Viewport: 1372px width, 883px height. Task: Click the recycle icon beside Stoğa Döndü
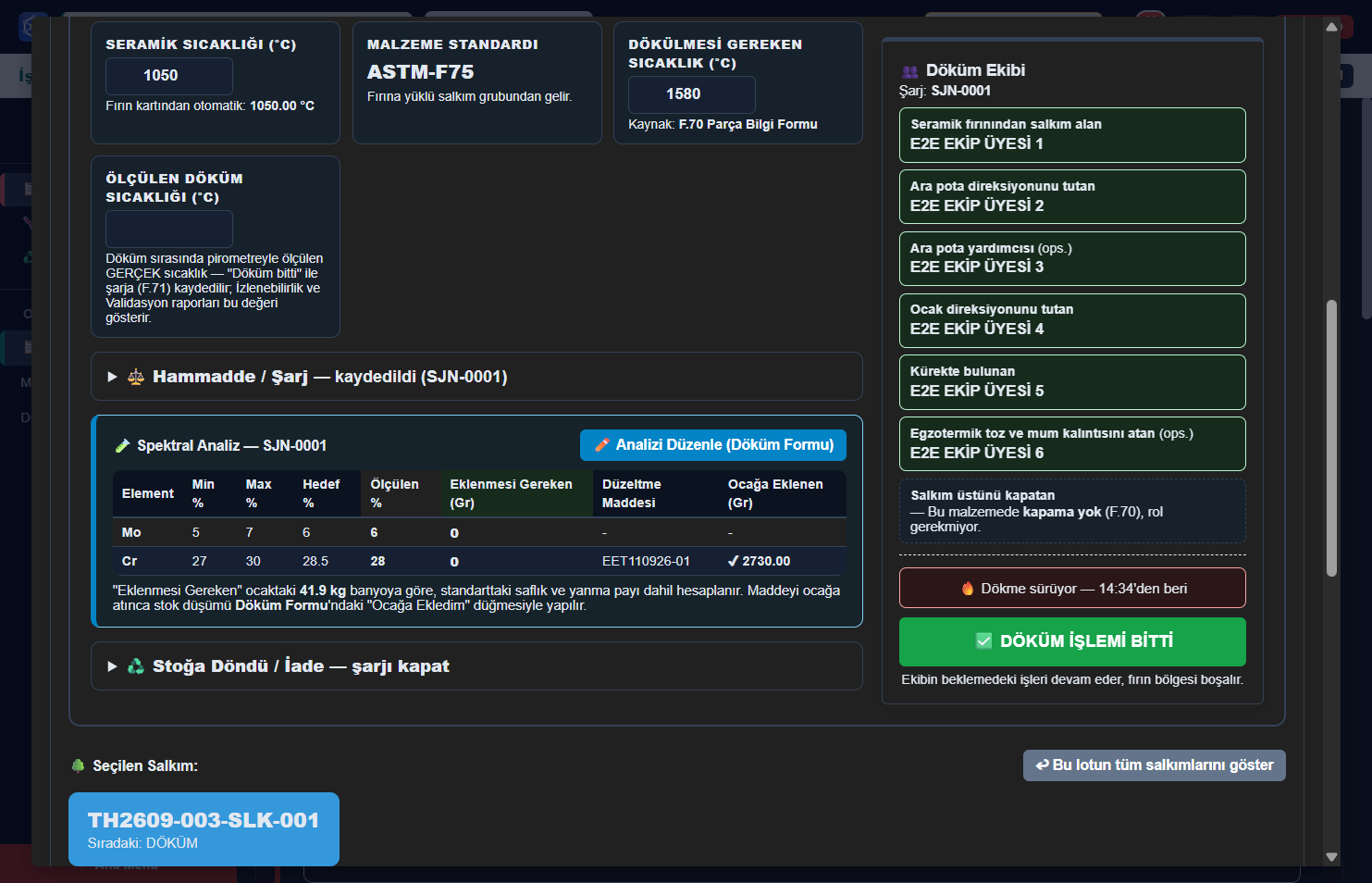(x=136, y=666)
